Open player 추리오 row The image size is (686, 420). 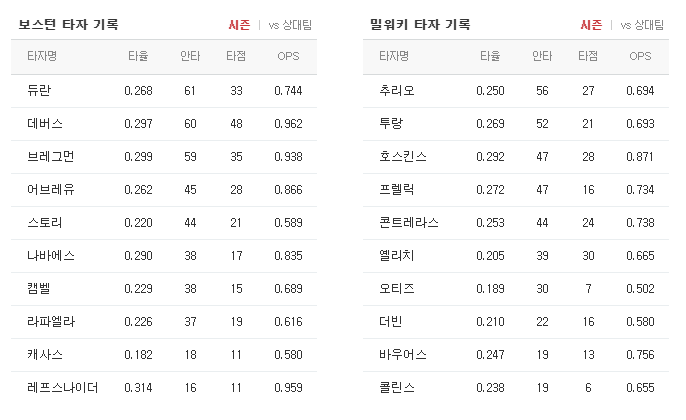point(516,91)
